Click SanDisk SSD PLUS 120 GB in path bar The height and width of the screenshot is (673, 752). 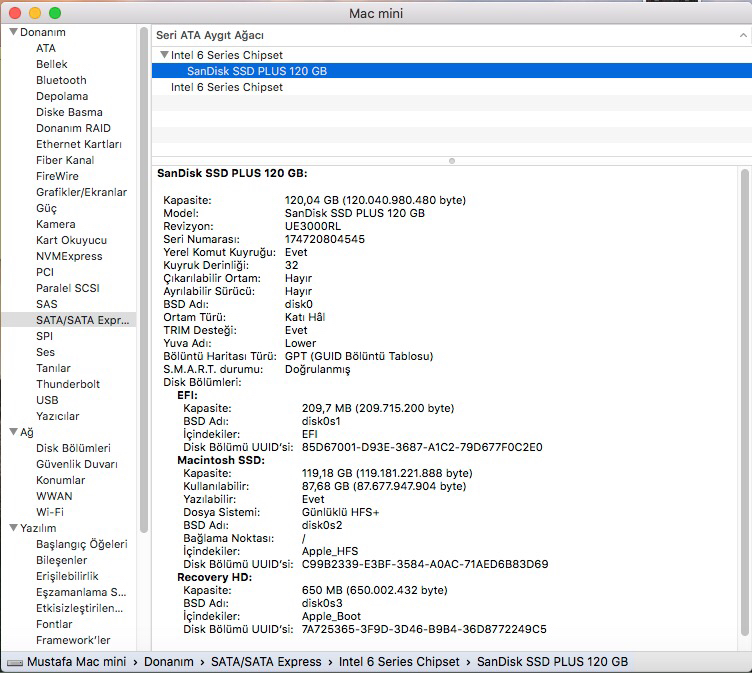(x=552, y=662)
